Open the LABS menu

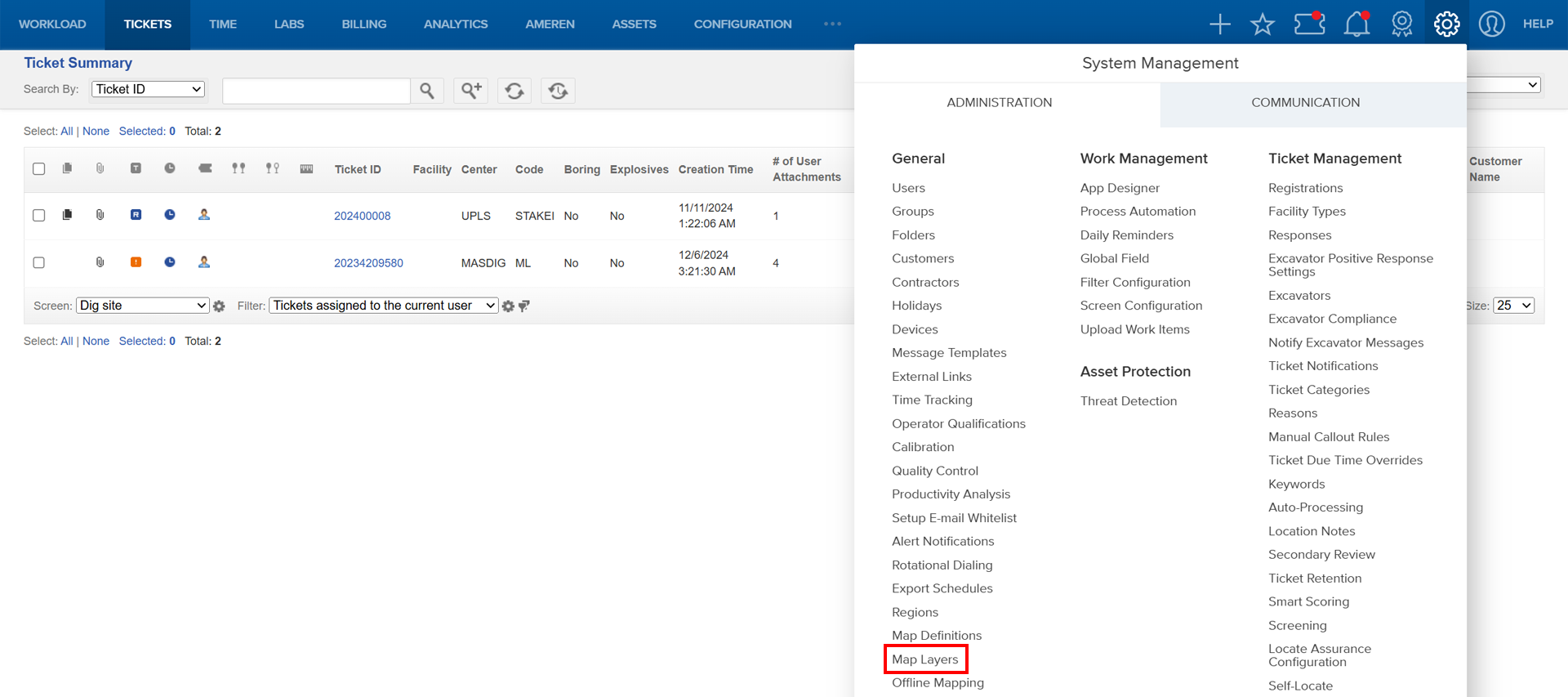coord(289,25)
